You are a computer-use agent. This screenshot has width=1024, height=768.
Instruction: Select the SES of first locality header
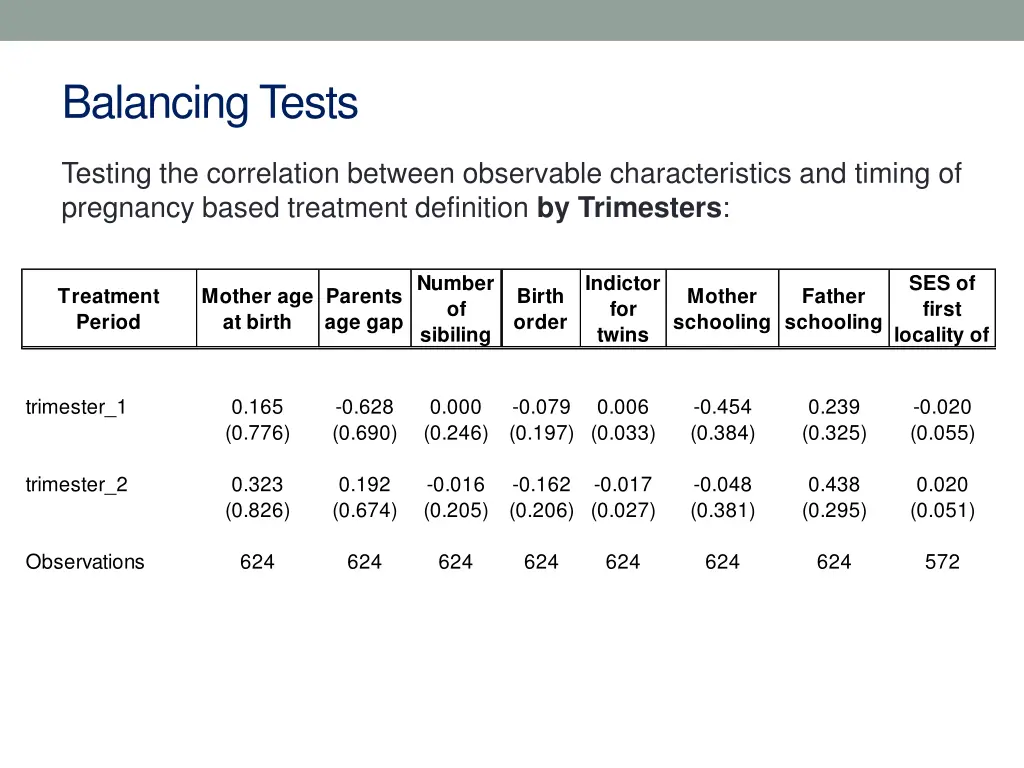pos(942,309)
